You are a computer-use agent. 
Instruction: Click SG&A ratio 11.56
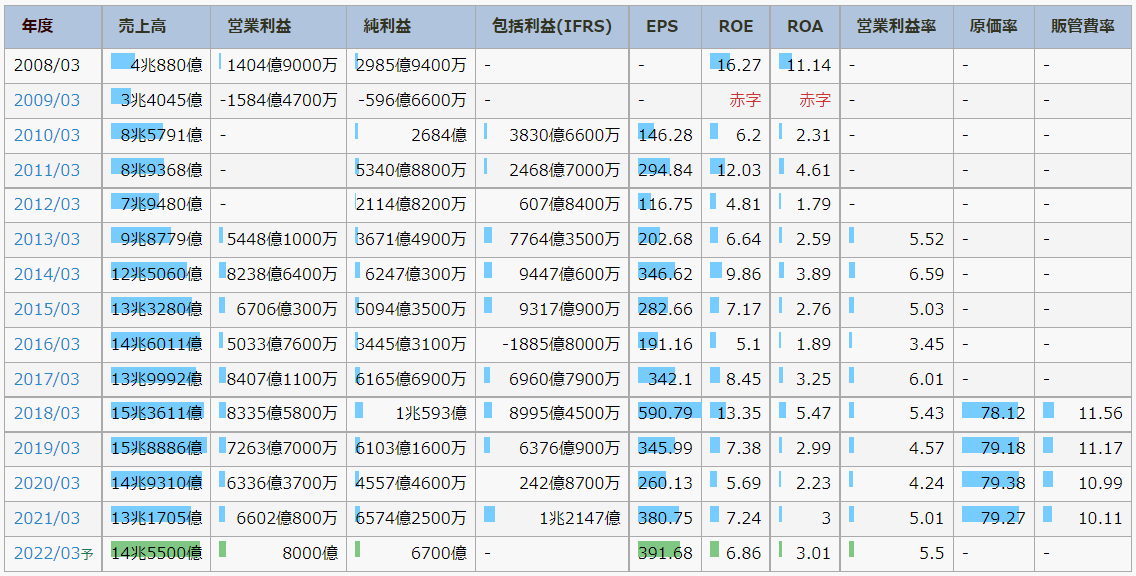(1100, 414)
